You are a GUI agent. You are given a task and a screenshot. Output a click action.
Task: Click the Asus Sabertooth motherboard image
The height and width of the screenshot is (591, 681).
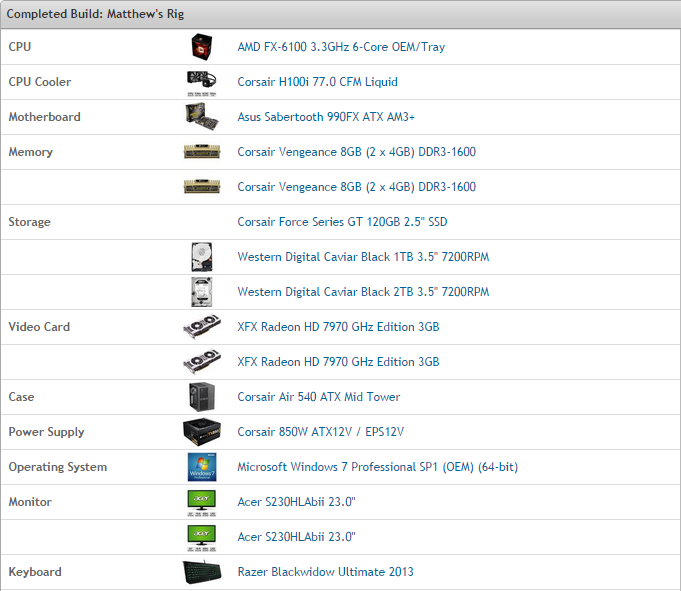tap(202, 117)
